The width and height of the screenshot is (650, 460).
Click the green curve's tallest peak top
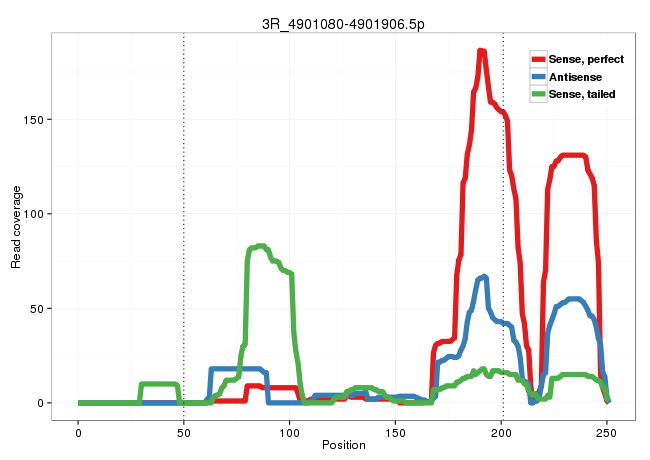[x=260, y=246]
